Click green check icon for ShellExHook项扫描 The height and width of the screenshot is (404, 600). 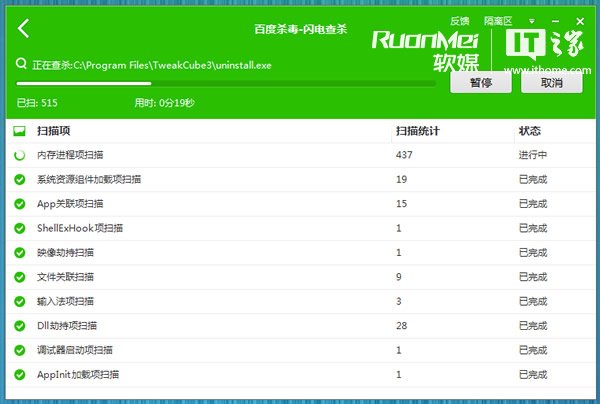coord(19,228)
